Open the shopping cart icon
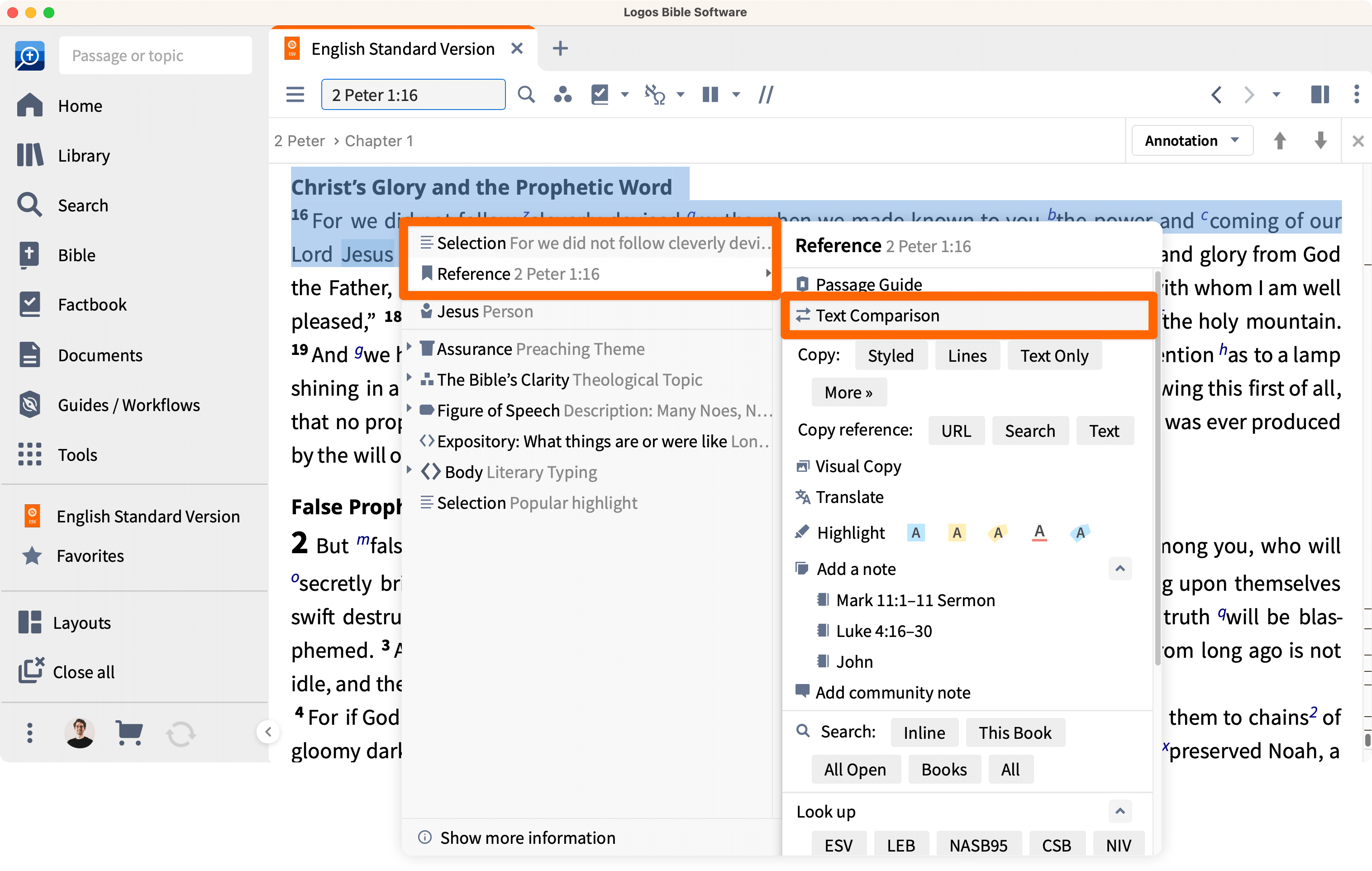1372x871 pixels. point(129,732)
